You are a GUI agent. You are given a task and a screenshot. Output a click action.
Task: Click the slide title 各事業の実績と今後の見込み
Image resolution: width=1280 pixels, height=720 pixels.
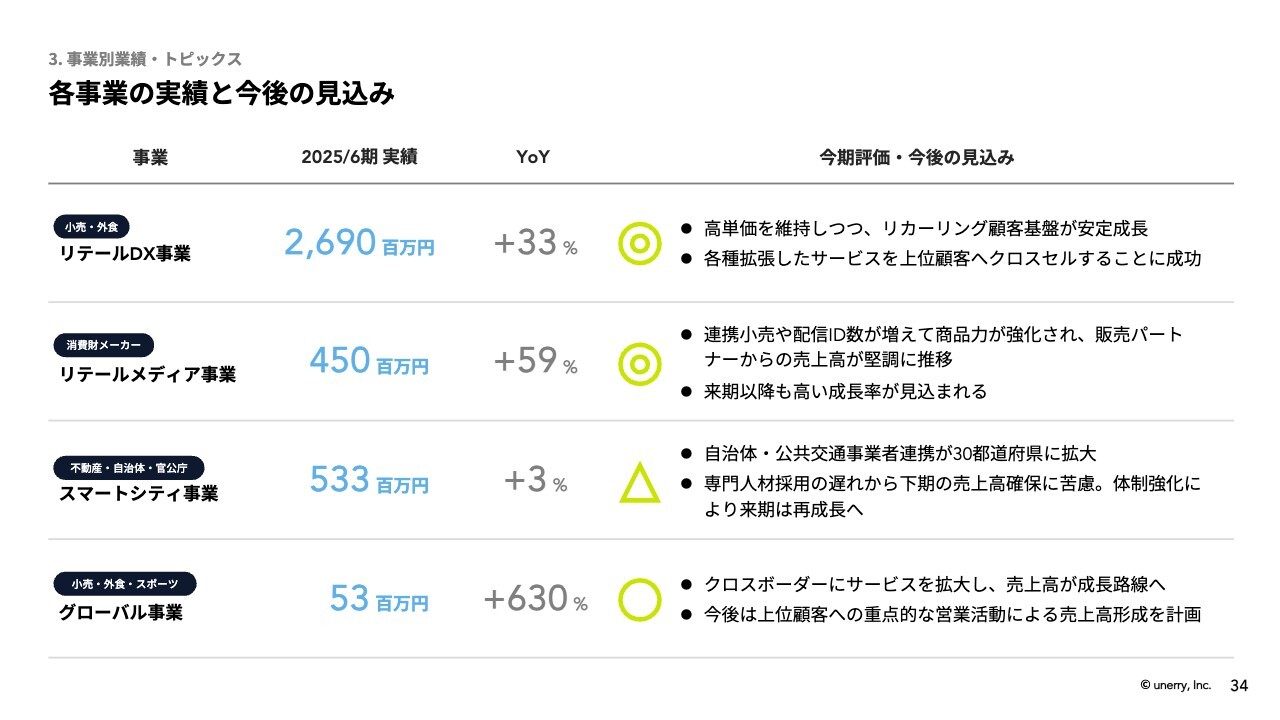click(x=221, y=94)
